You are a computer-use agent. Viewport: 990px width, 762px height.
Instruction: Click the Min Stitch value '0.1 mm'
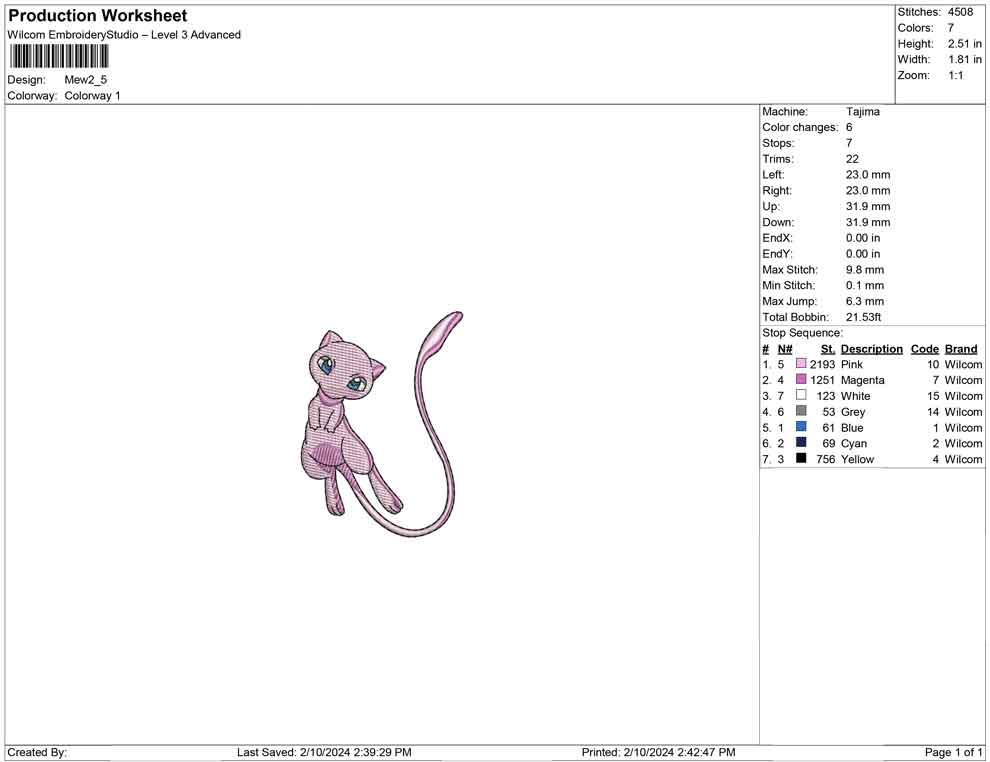click(x=865, y=285)
